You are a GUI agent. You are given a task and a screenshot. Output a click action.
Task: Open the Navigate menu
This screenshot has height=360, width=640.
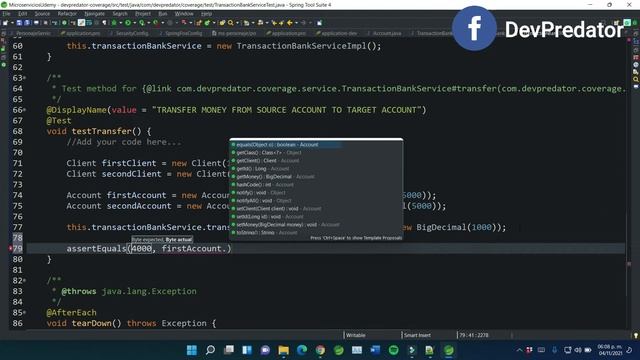[x=95, y=13]
